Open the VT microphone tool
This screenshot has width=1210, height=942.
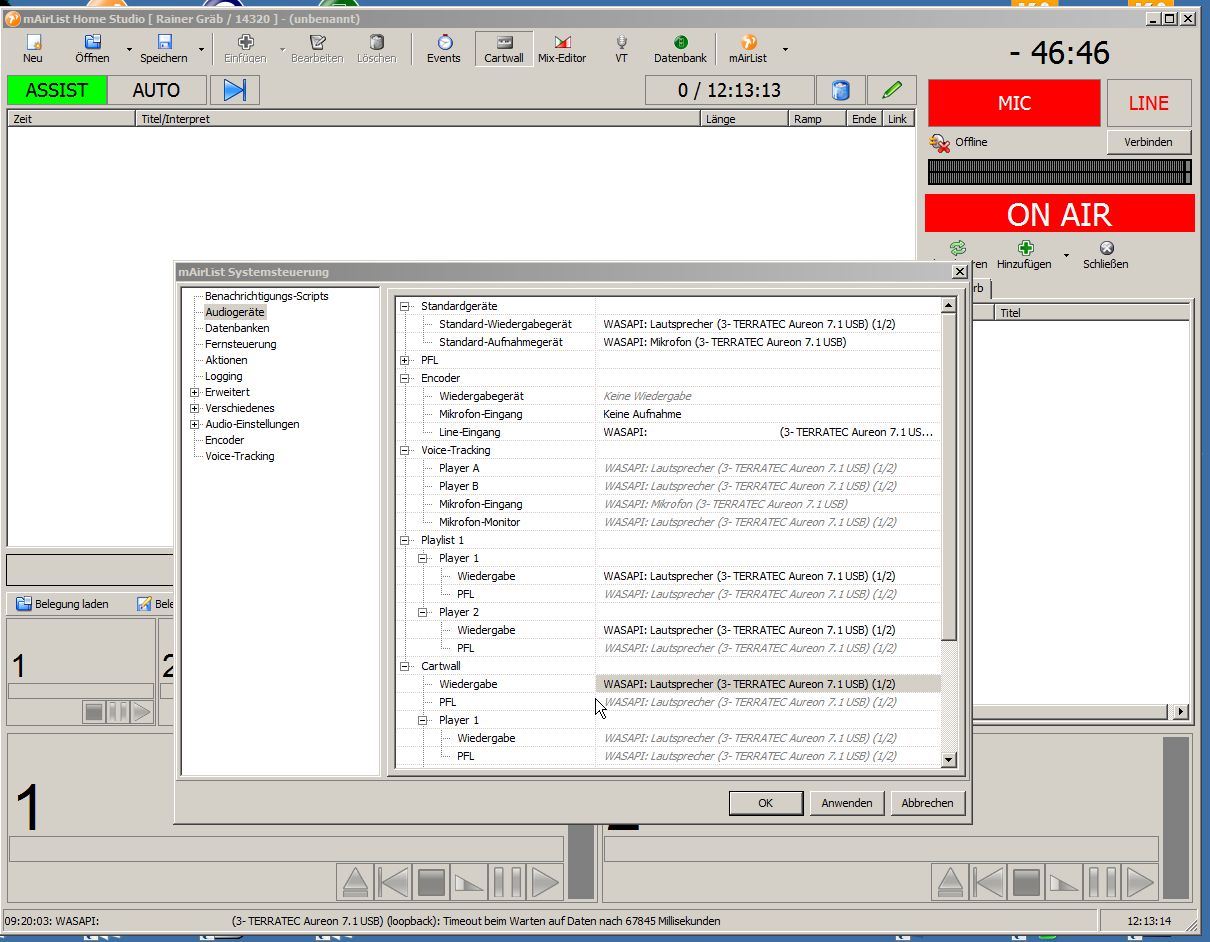pyautogui.click(x=621, y=48)
